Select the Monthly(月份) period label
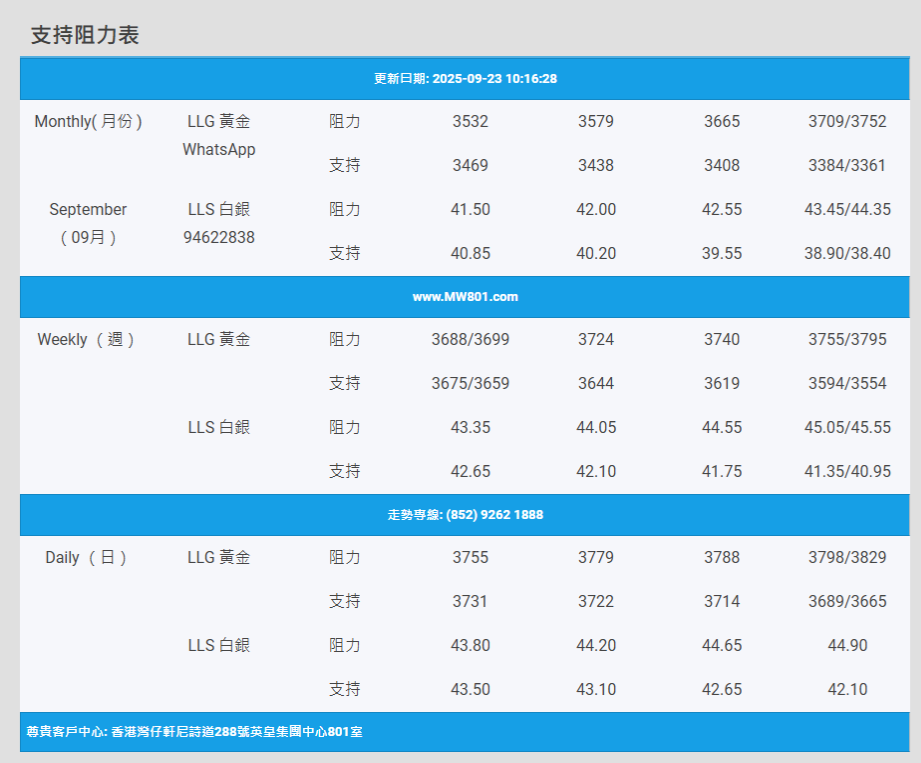 tap(88, 121)
